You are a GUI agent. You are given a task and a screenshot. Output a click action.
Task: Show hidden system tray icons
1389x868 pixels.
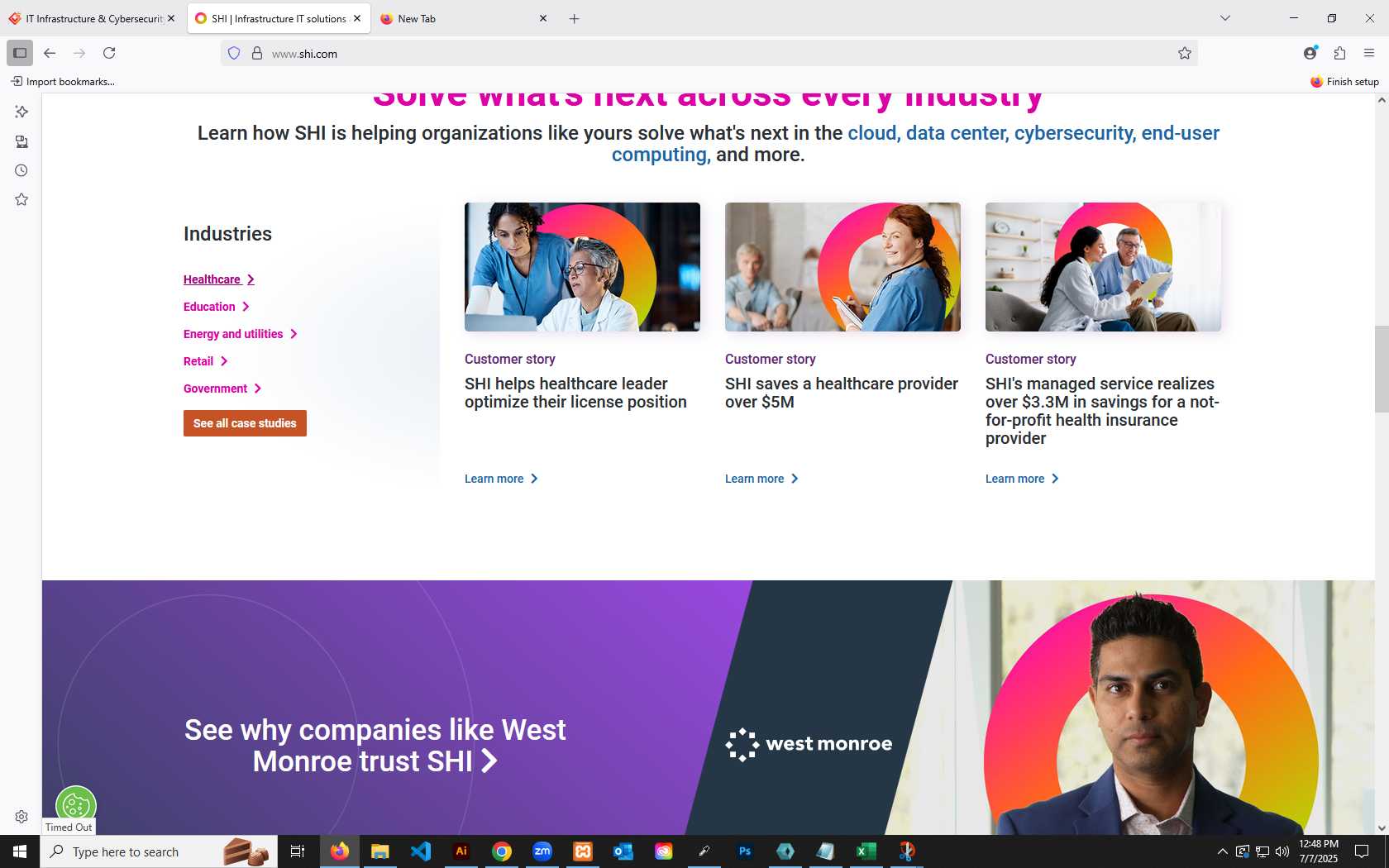(x=1222, y=851)
